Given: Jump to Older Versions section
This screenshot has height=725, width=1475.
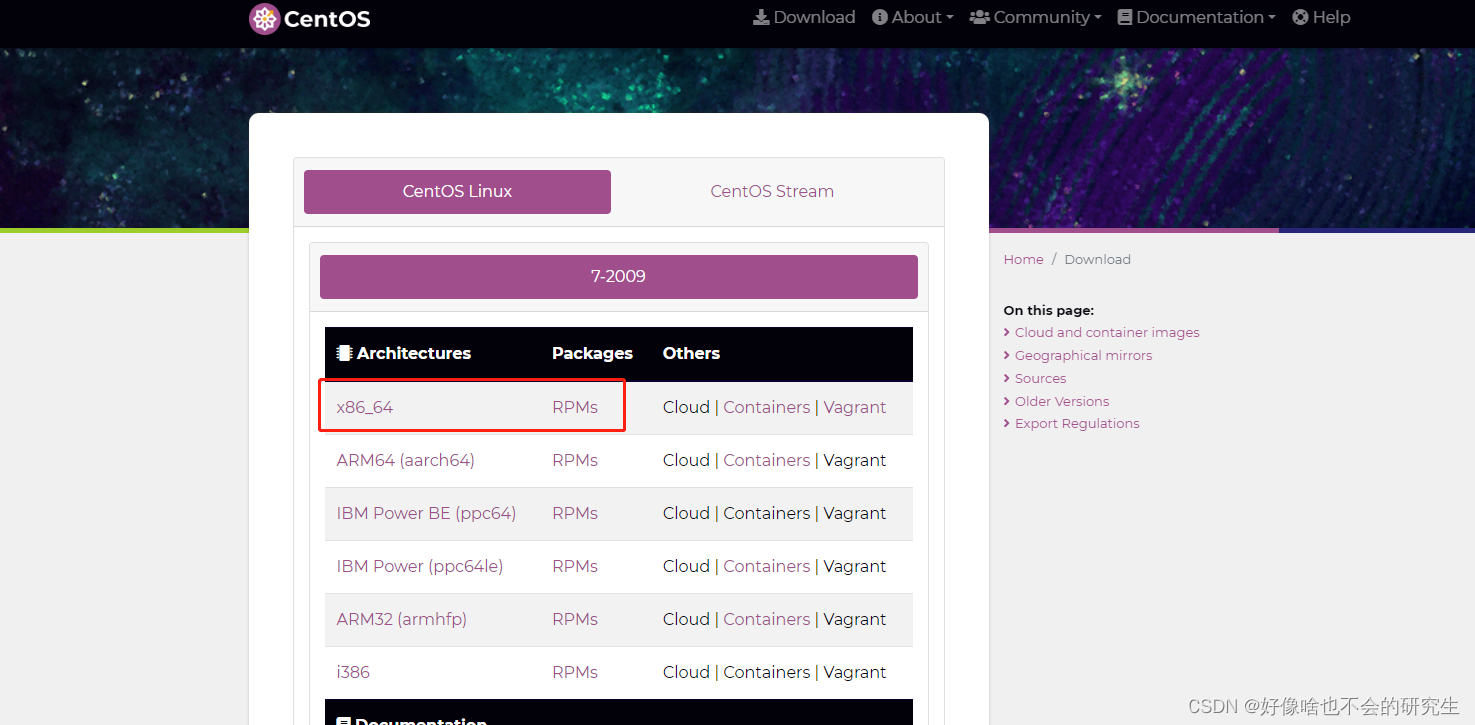Looking at the screenshot, I should (x=1062, y=401).
